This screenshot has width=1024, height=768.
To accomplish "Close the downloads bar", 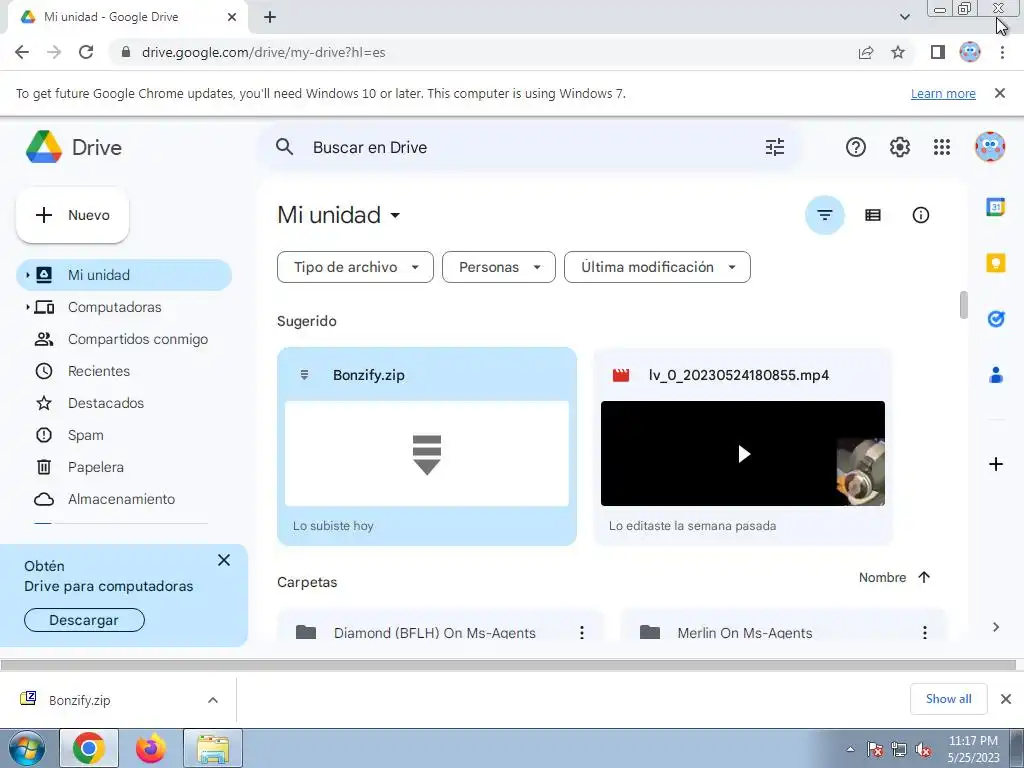I will (x=1006, y=699).
